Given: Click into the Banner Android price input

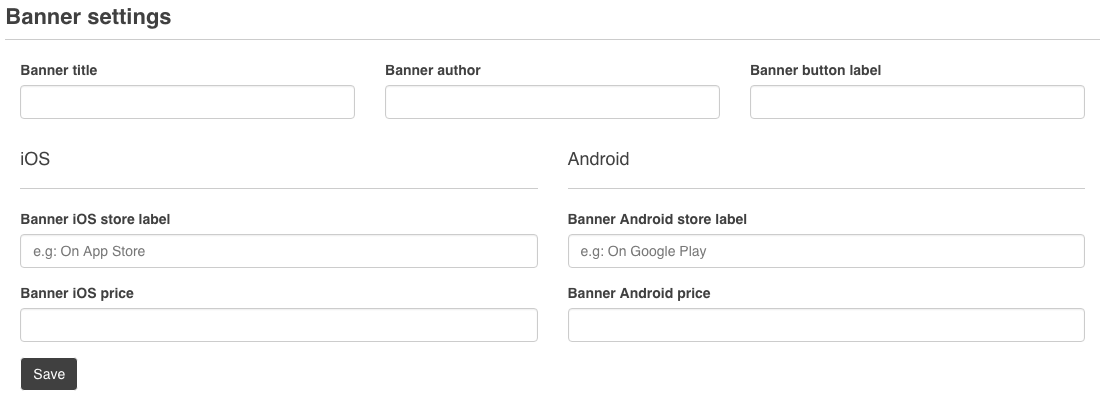Looking at the screenshot, I should [x=826, y=325].
